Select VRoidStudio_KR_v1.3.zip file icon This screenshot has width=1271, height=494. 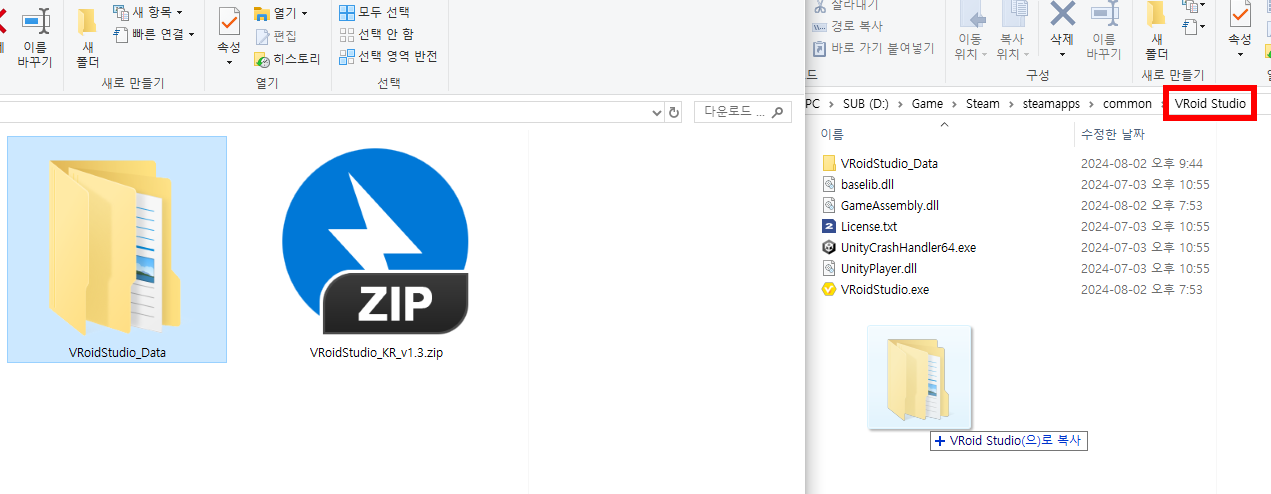click(376, 239)
